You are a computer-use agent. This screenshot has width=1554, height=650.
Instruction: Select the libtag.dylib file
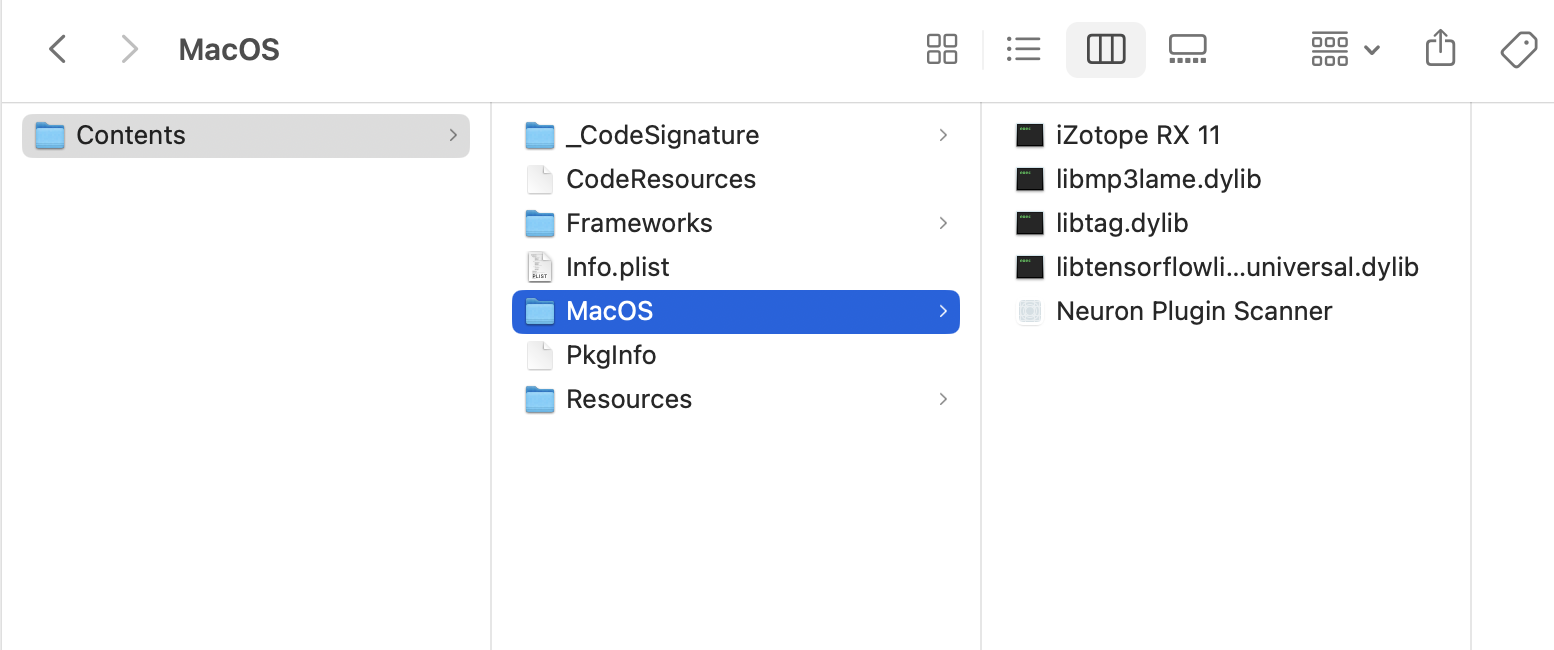(x=1121, y=223)
